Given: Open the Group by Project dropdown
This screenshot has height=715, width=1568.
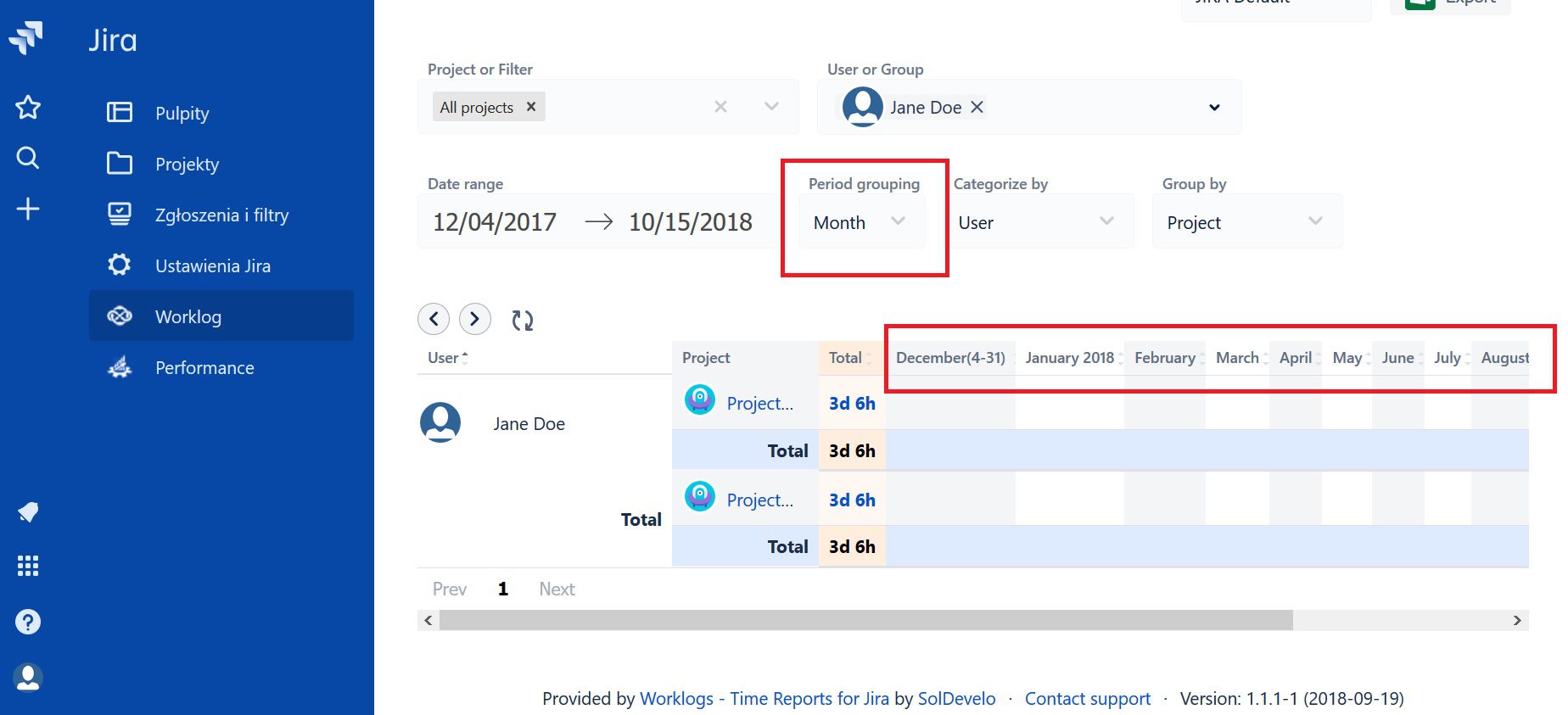Looking at the screenshot, I should tap(1247, 222).
